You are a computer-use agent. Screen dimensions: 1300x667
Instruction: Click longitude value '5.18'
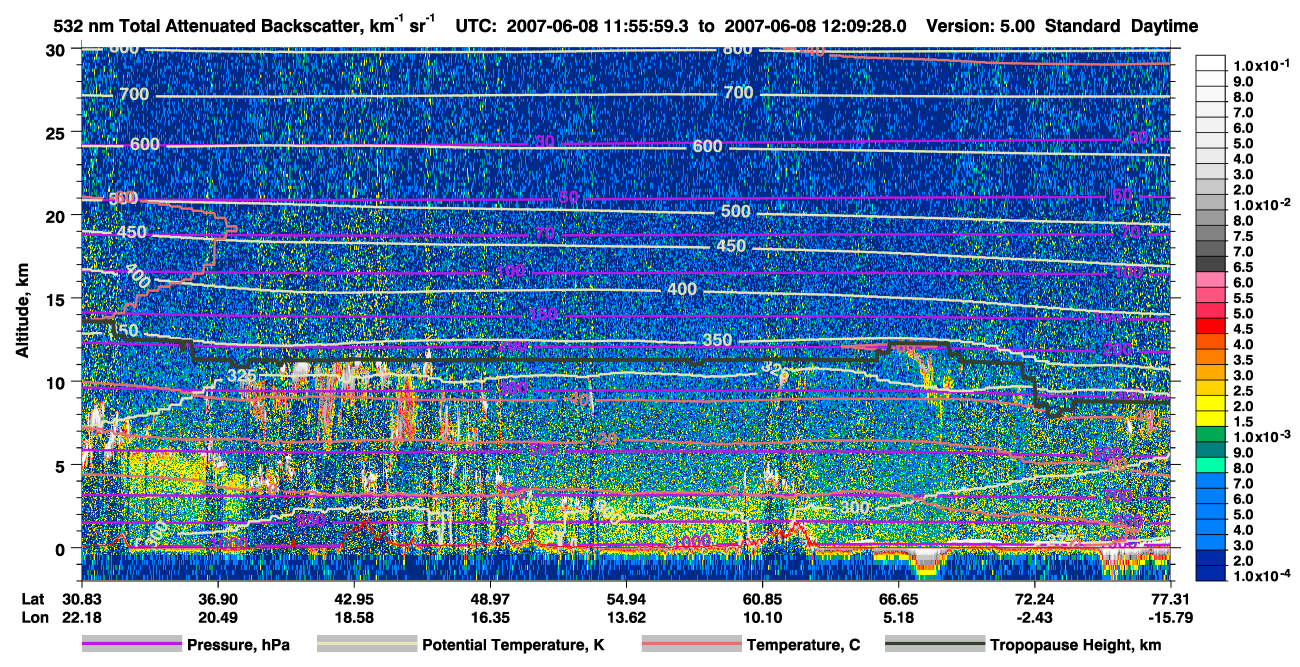898,617
